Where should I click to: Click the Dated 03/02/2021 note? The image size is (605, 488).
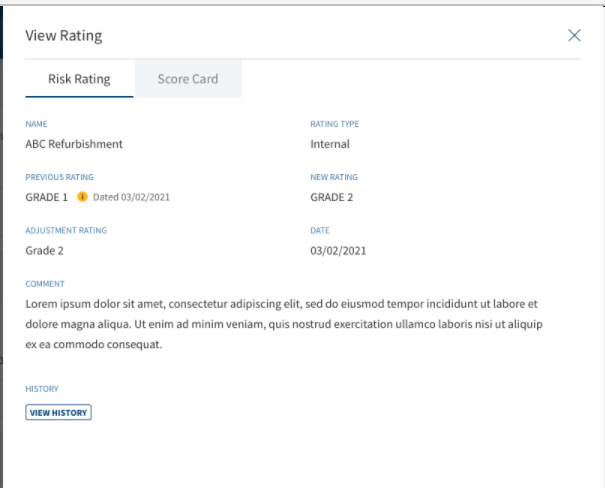coord(131,197)
